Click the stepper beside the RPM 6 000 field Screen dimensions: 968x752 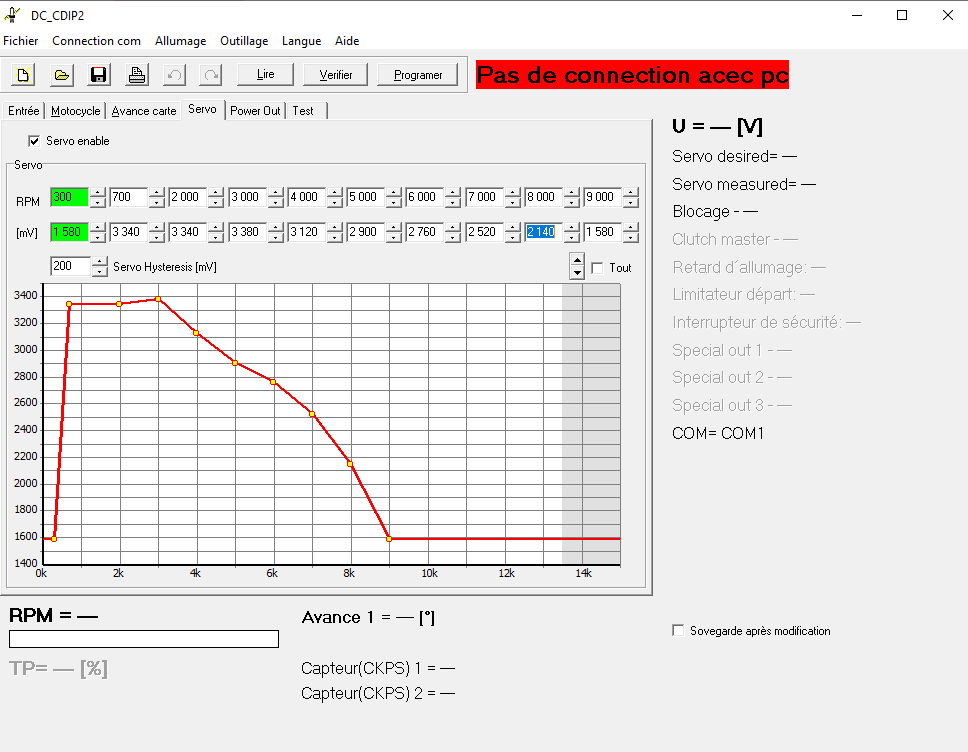[453, 197]
